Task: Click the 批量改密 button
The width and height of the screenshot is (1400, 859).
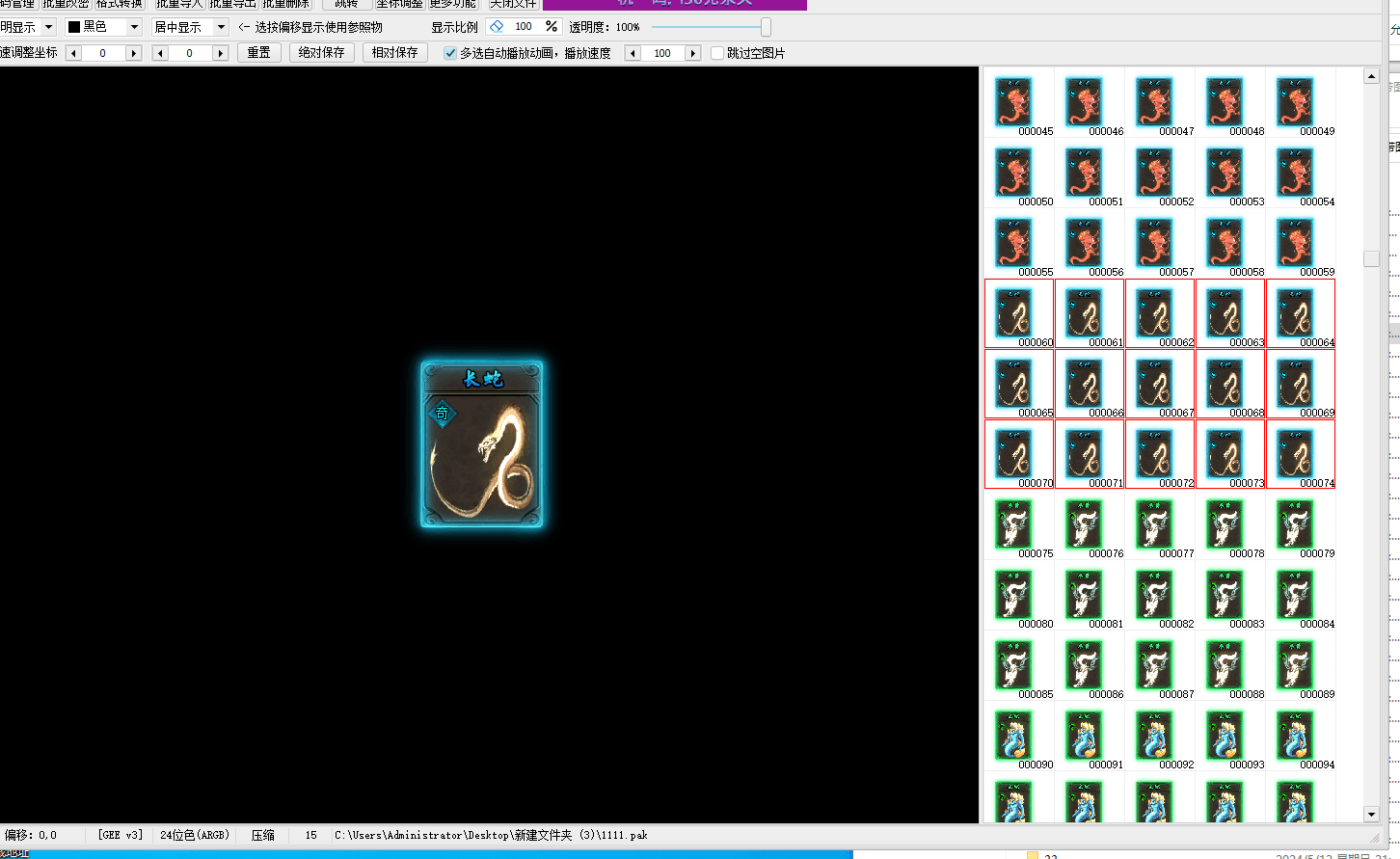Action: pos(66,4)
